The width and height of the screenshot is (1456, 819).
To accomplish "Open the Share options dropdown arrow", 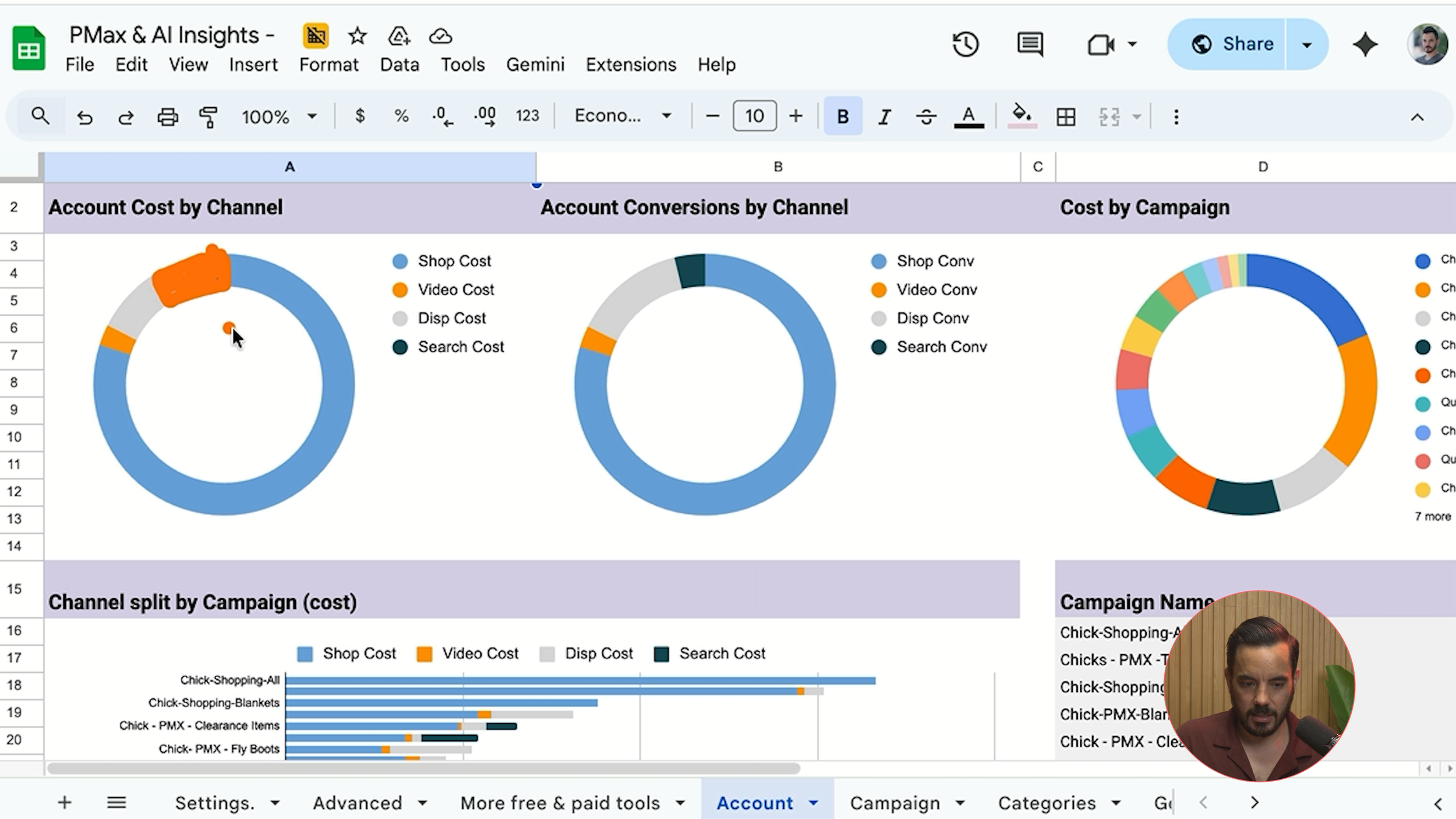I will (x=1307, y=44).
